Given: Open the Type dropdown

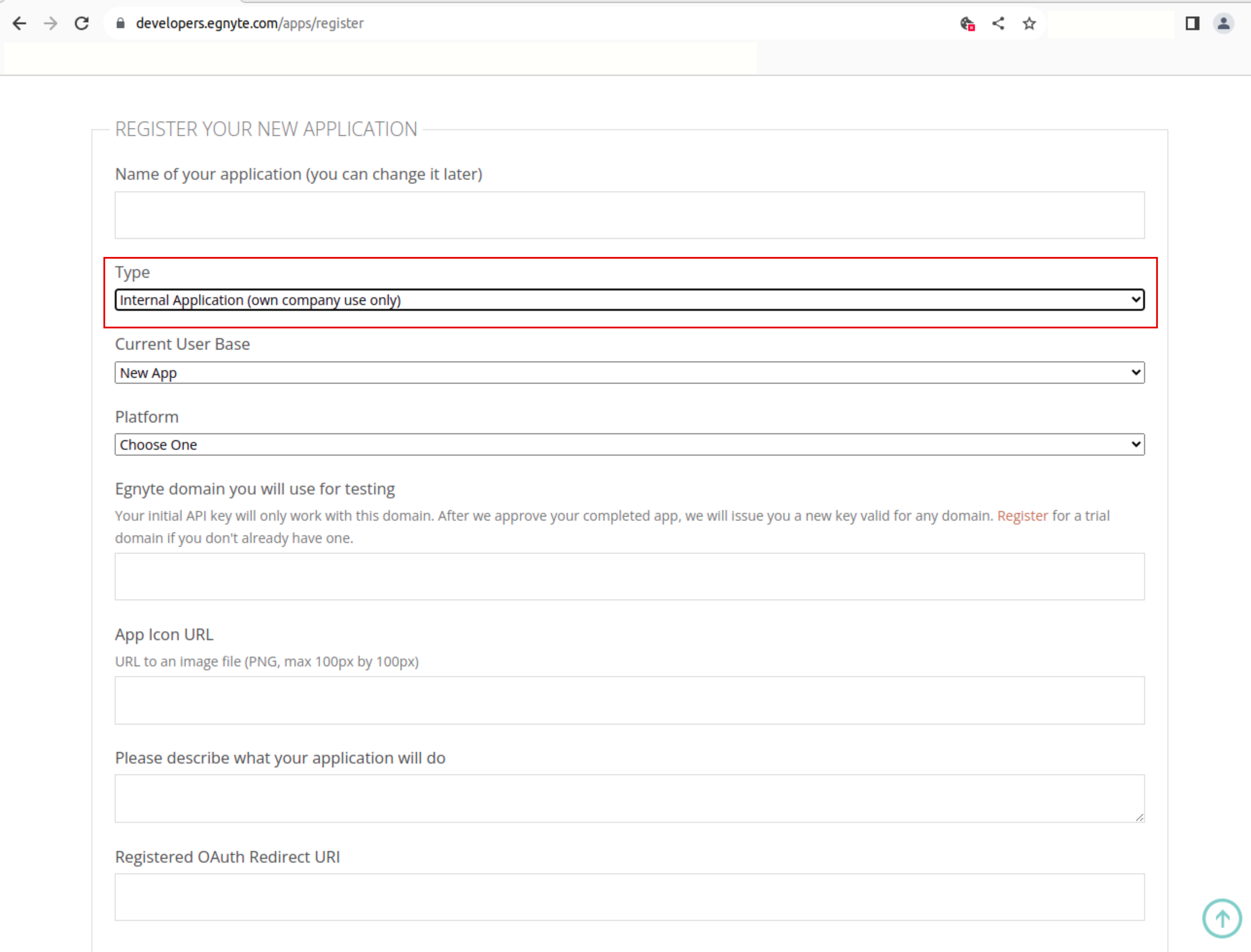Looking at the screenshot, I should 629,300.
